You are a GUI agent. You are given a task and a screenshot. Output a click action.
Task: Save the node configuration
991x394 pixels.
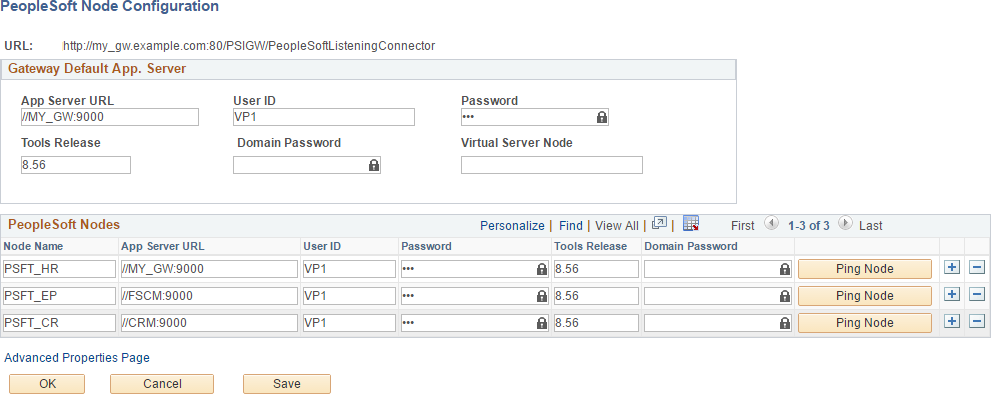287,384
